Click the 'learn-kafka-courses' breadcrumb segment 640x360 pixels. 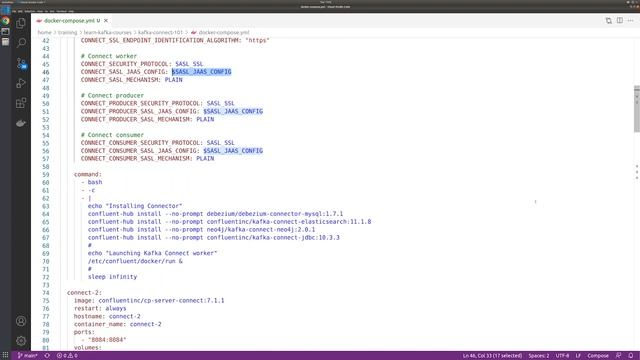(108, 32)
